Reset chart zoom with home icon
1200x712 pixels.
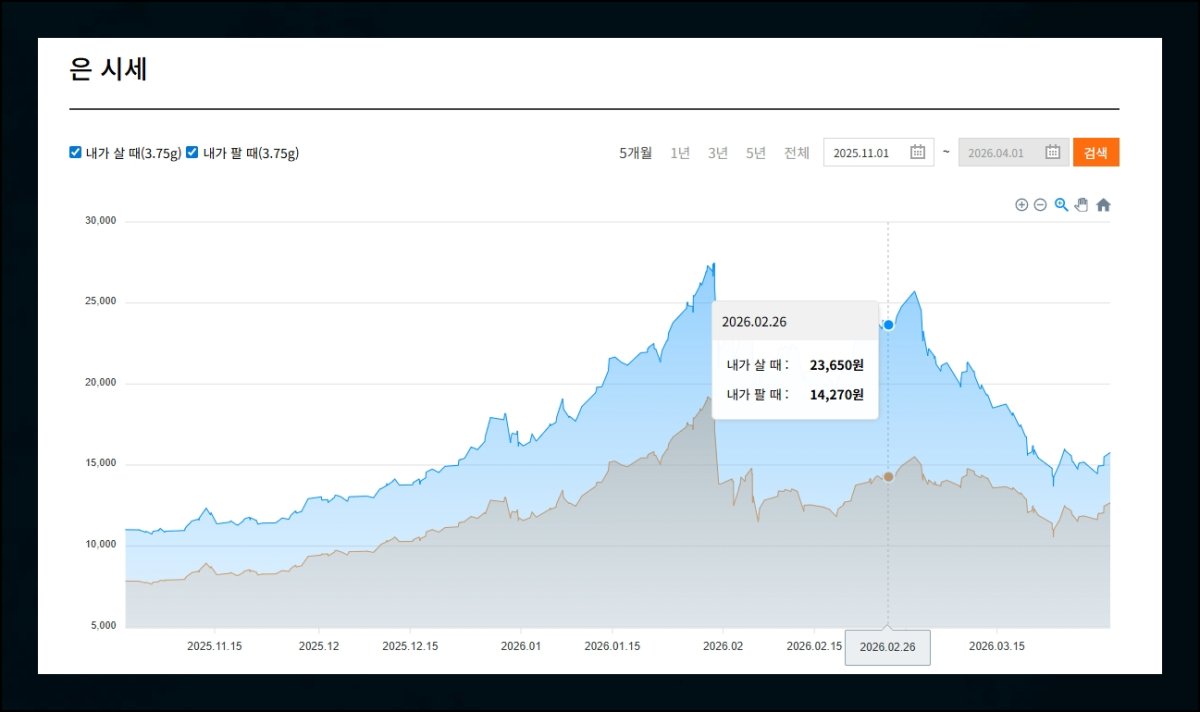1103,205
